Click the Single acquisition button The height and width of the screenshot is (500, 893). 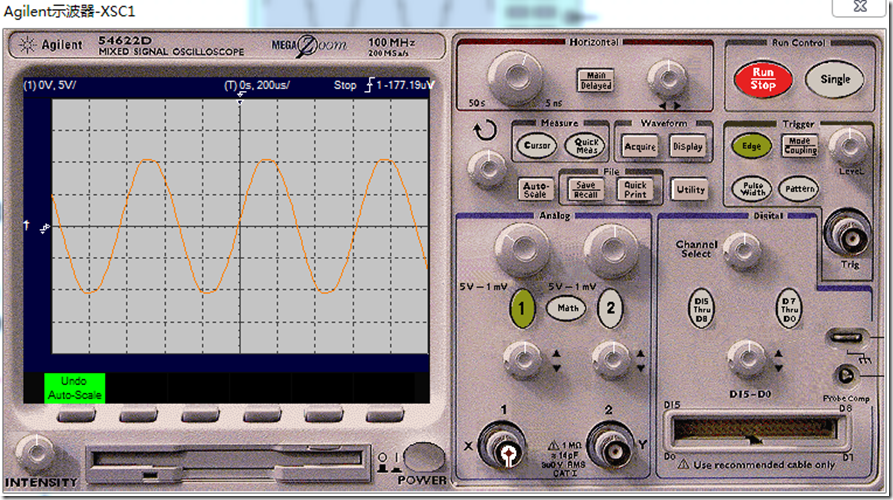(835, 79)
